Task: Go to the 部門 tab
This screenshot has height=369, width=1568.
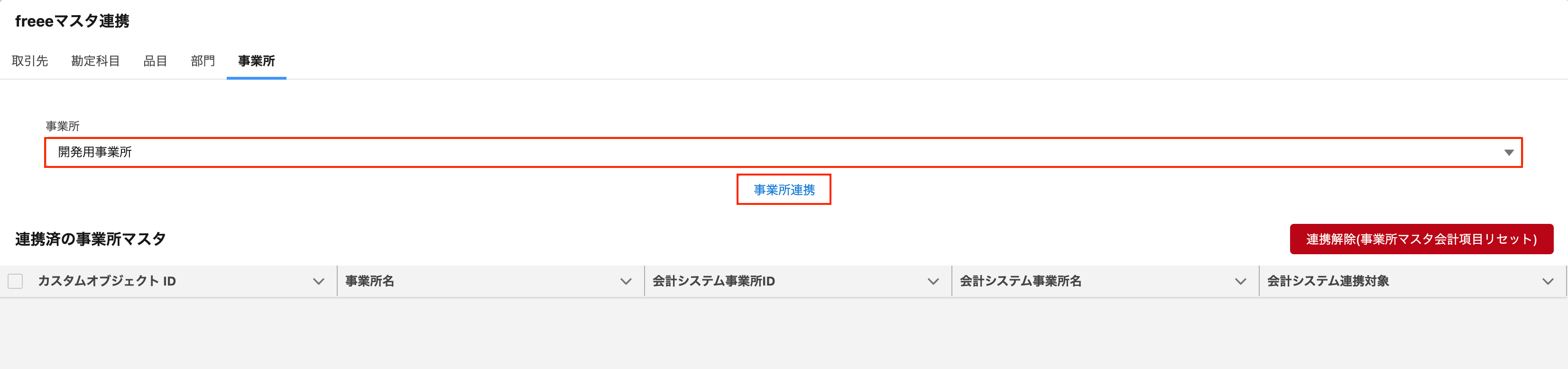Action: 203,61
